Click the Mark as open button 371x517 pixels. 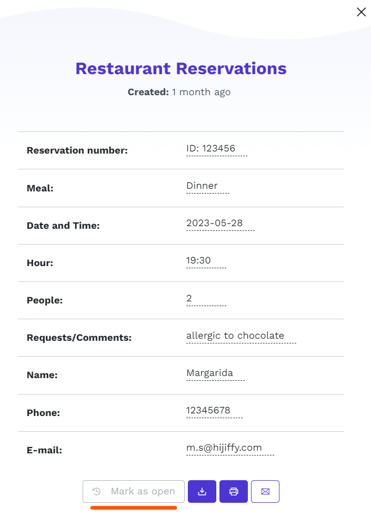(x=134, y=491)
